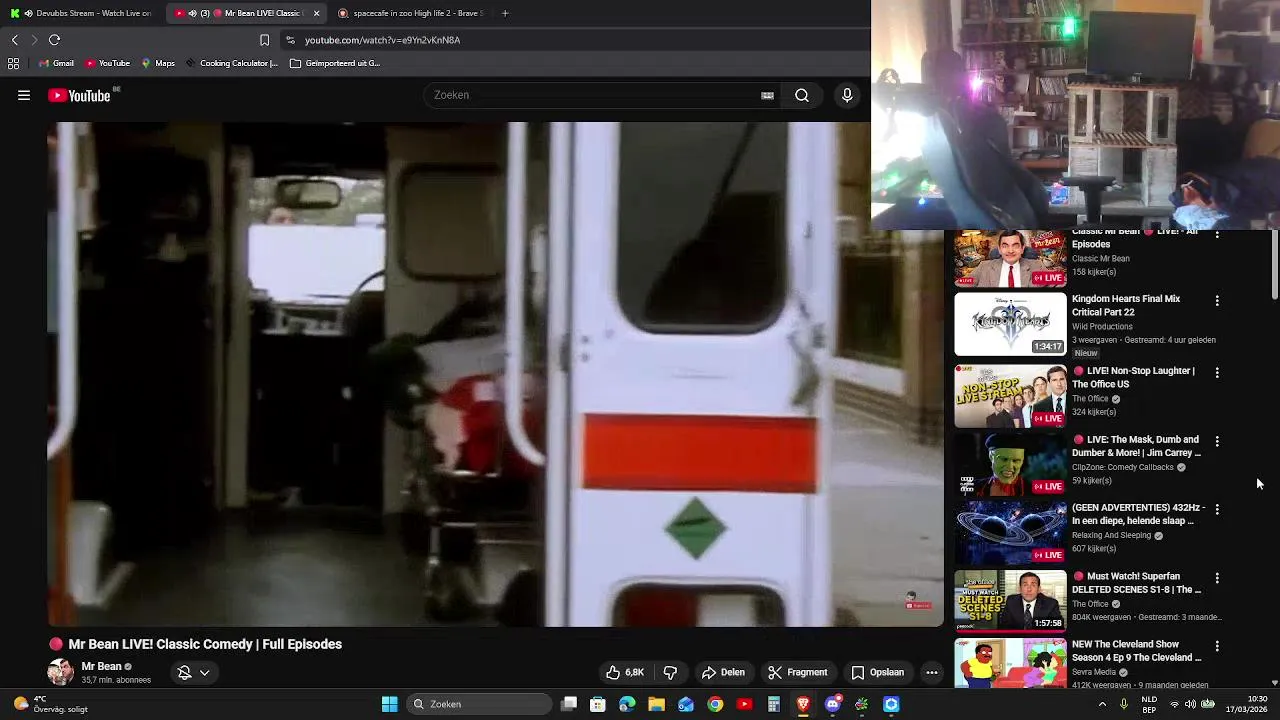Image resolution: width=1280 pixels, height=720 pixels.
Task: Share the video with Delen
Action: point(723,672)
